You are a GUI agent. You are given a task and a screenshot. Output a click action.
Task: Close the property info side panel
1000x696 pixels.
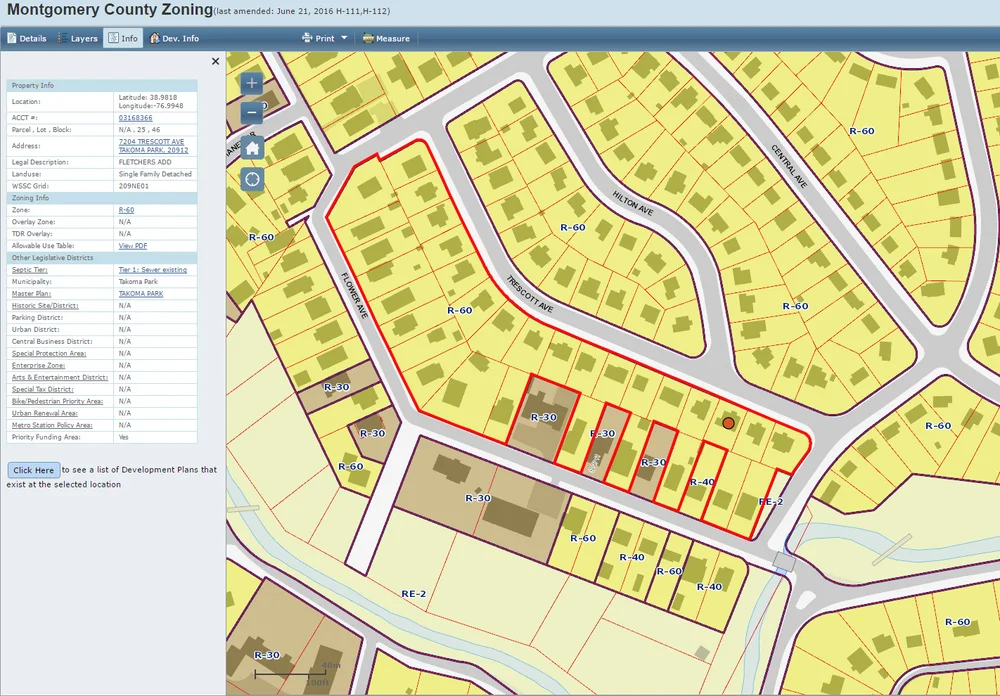(215, 61)
